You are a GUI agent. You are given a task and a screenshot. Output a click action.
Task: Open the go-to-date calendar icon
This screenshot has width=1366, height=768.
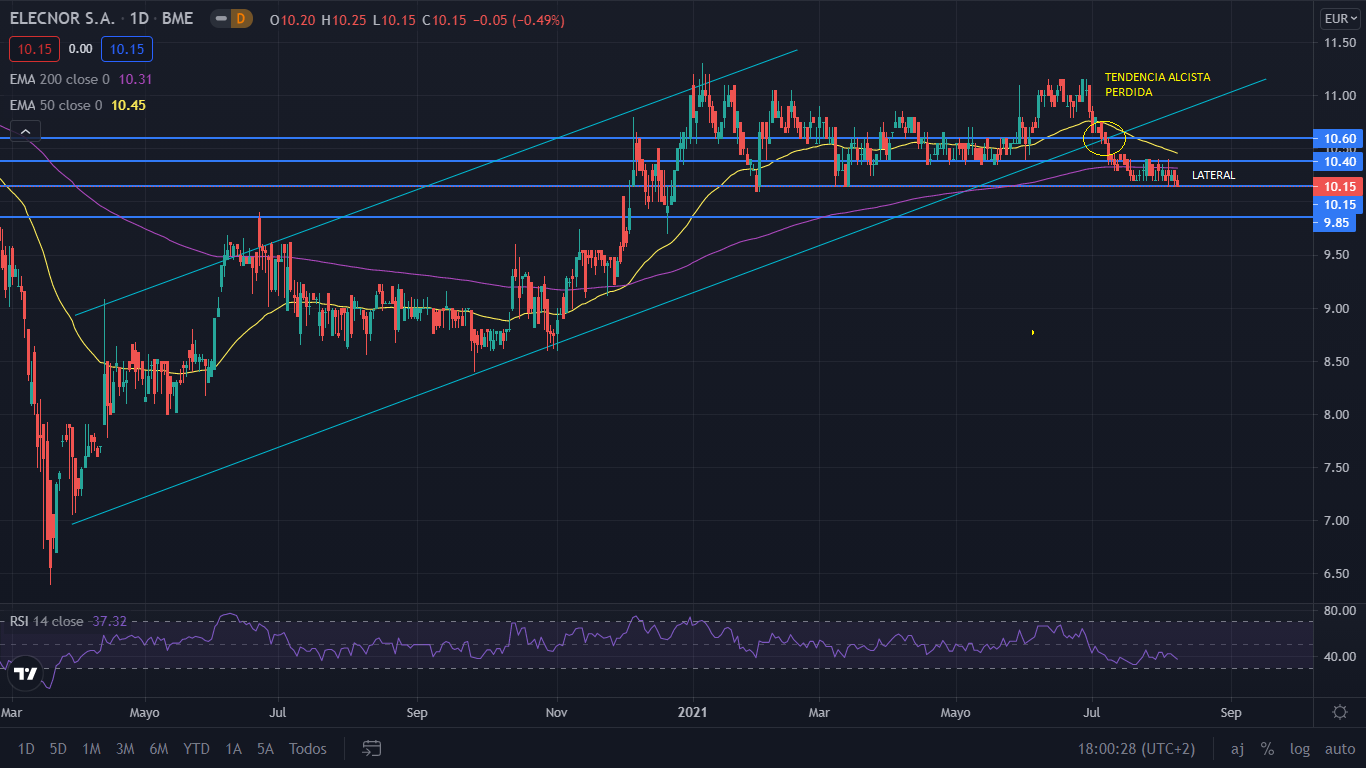[x=372, y=748]
